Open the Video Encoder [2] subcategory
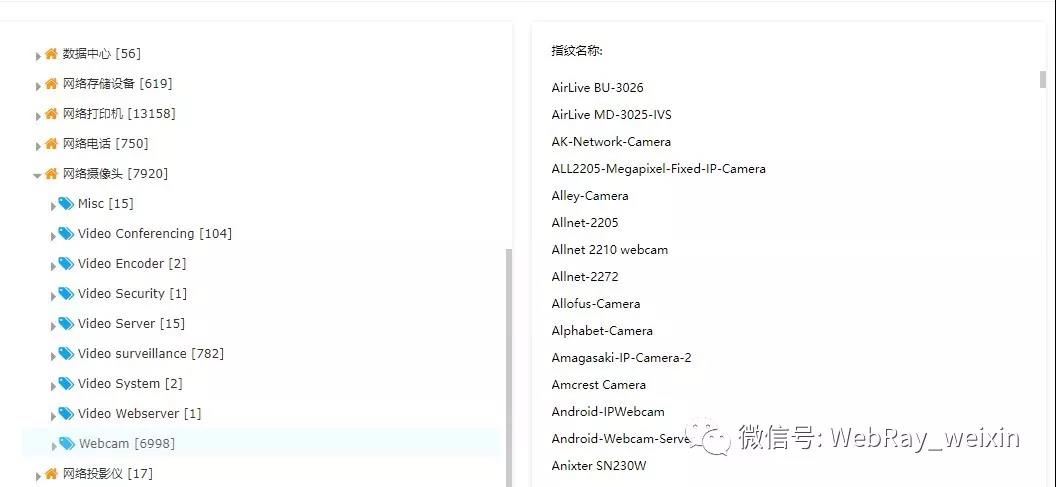This screenshot has height=487, width=1056. (132, 263)
